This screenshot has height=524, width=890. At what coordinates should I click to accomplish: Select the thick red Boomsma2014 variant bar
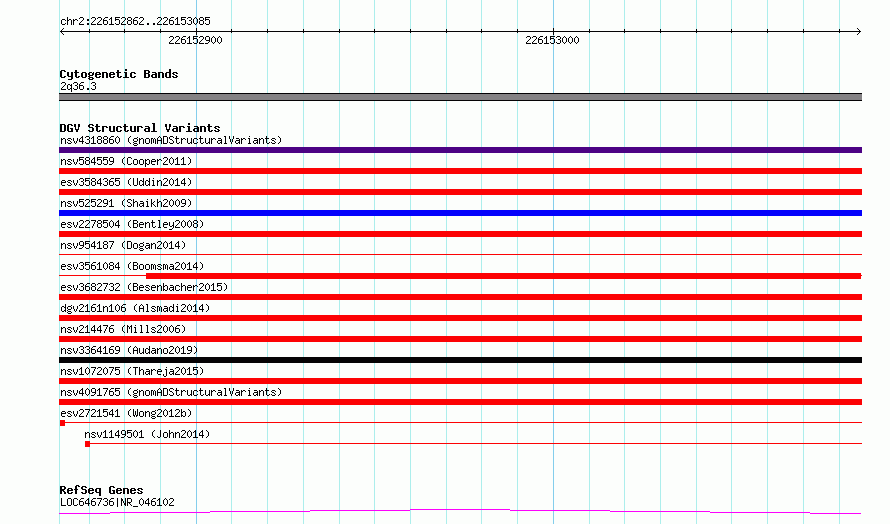503,276
